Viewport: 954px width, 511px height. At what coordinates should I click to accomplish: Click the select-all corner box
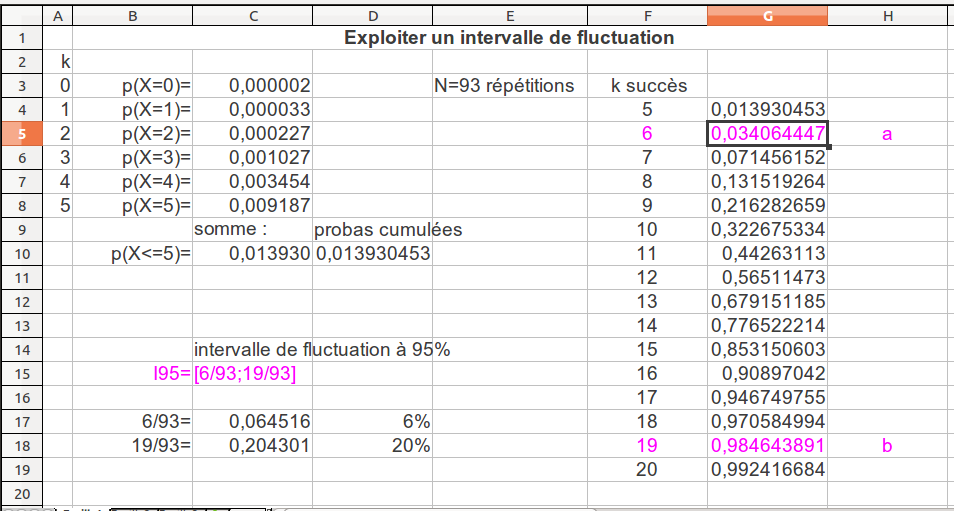click(20, 16)
